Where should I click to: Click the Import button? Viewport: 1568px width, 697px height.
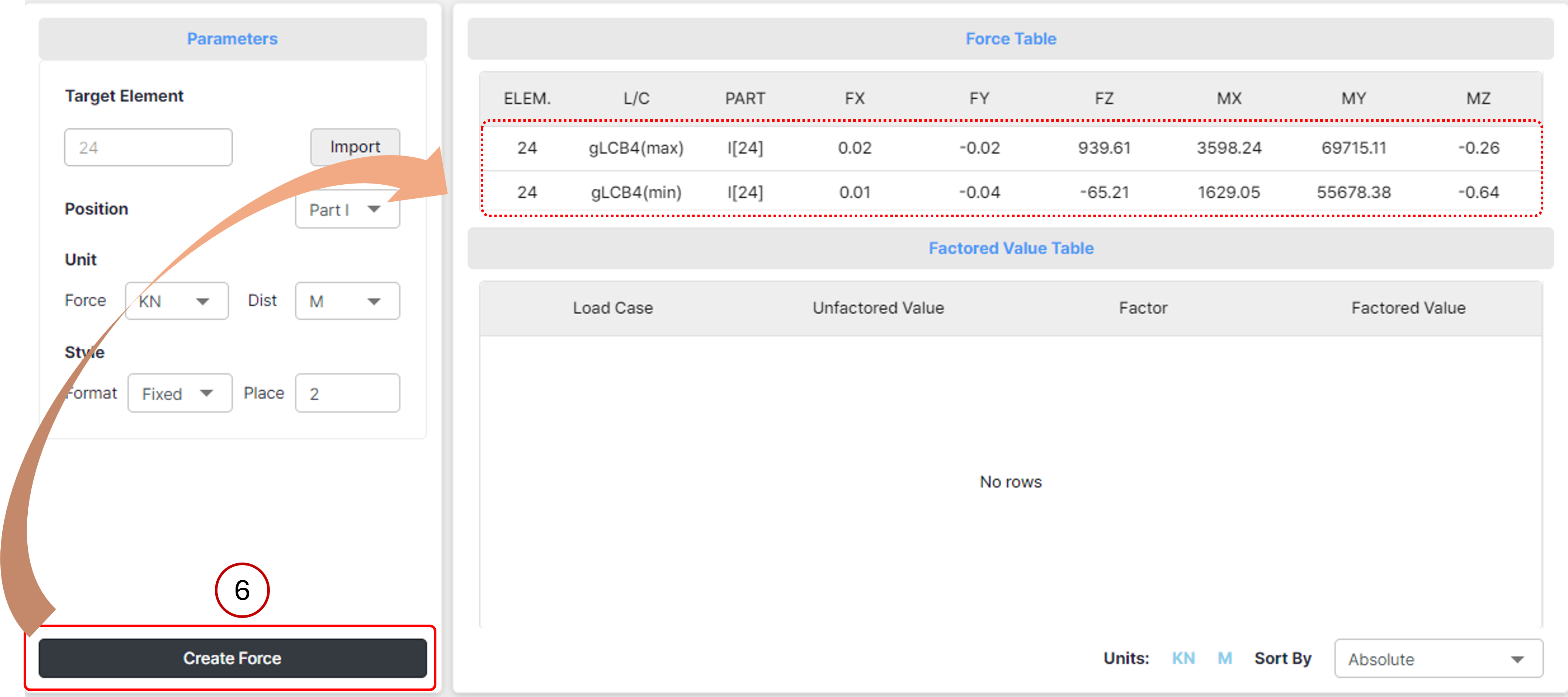pos(355,147)
